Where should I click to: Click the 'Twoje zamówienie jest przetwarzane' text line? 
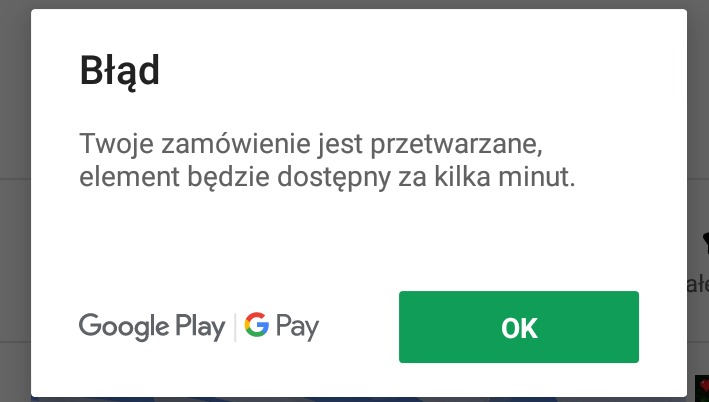[x=311, y=144]
